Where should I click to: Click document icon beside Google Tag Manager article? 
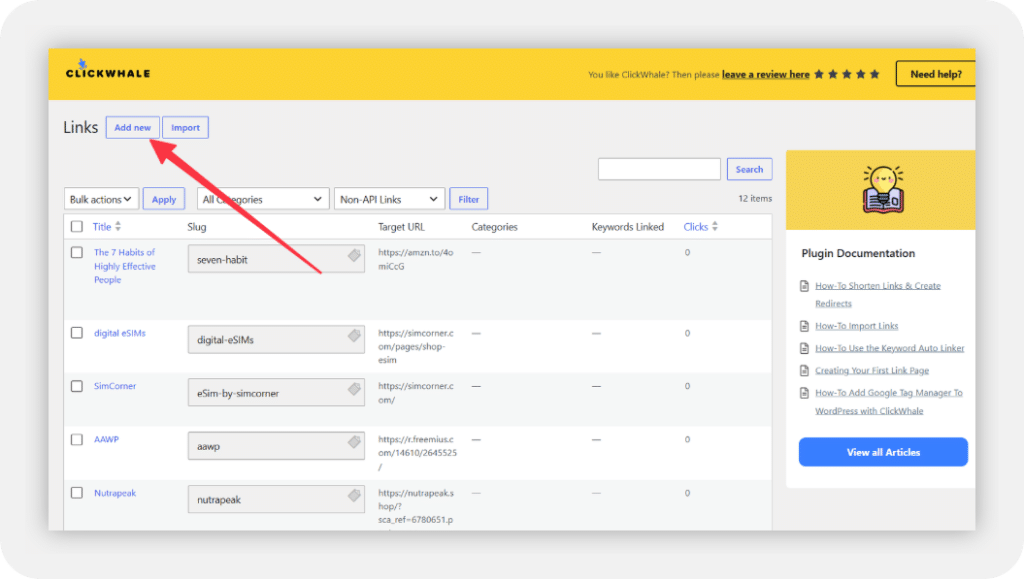[x=805, y=393]
